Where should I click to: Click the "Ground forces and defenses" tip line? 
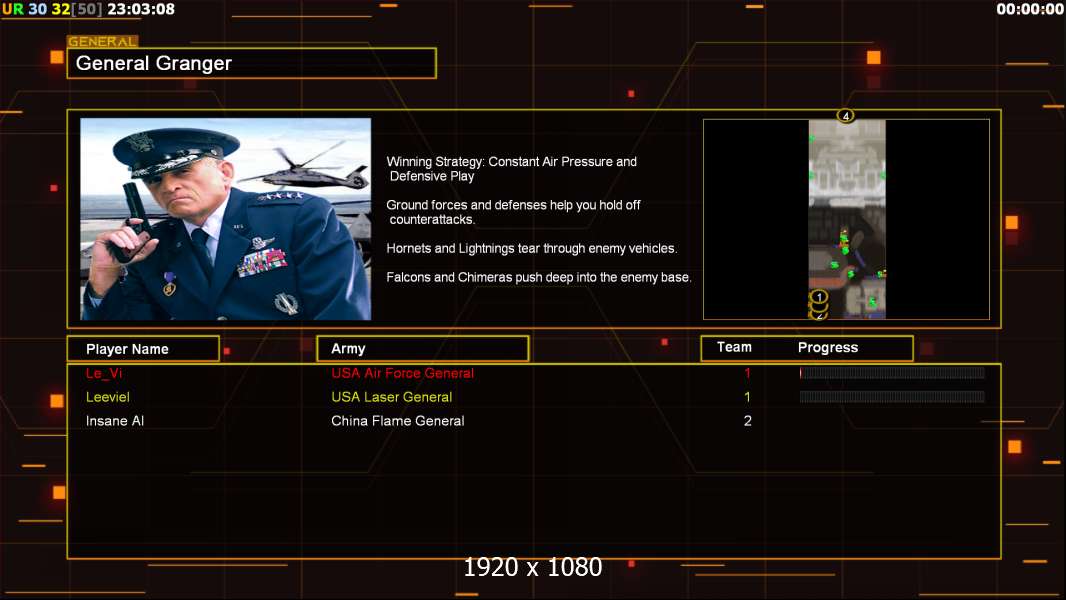pos(513,212)
